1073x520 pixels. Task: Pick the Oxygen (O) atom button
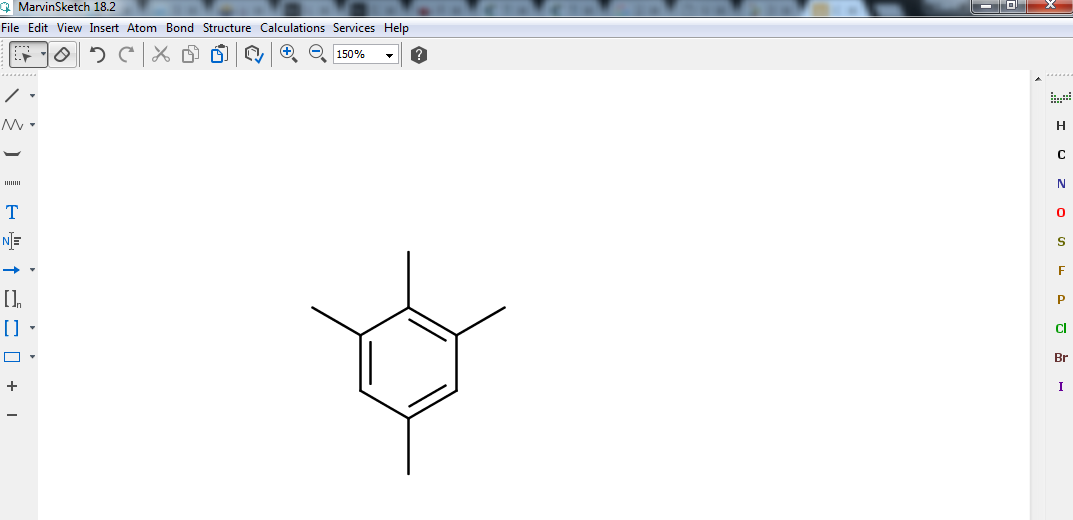tap(1061, 213)
